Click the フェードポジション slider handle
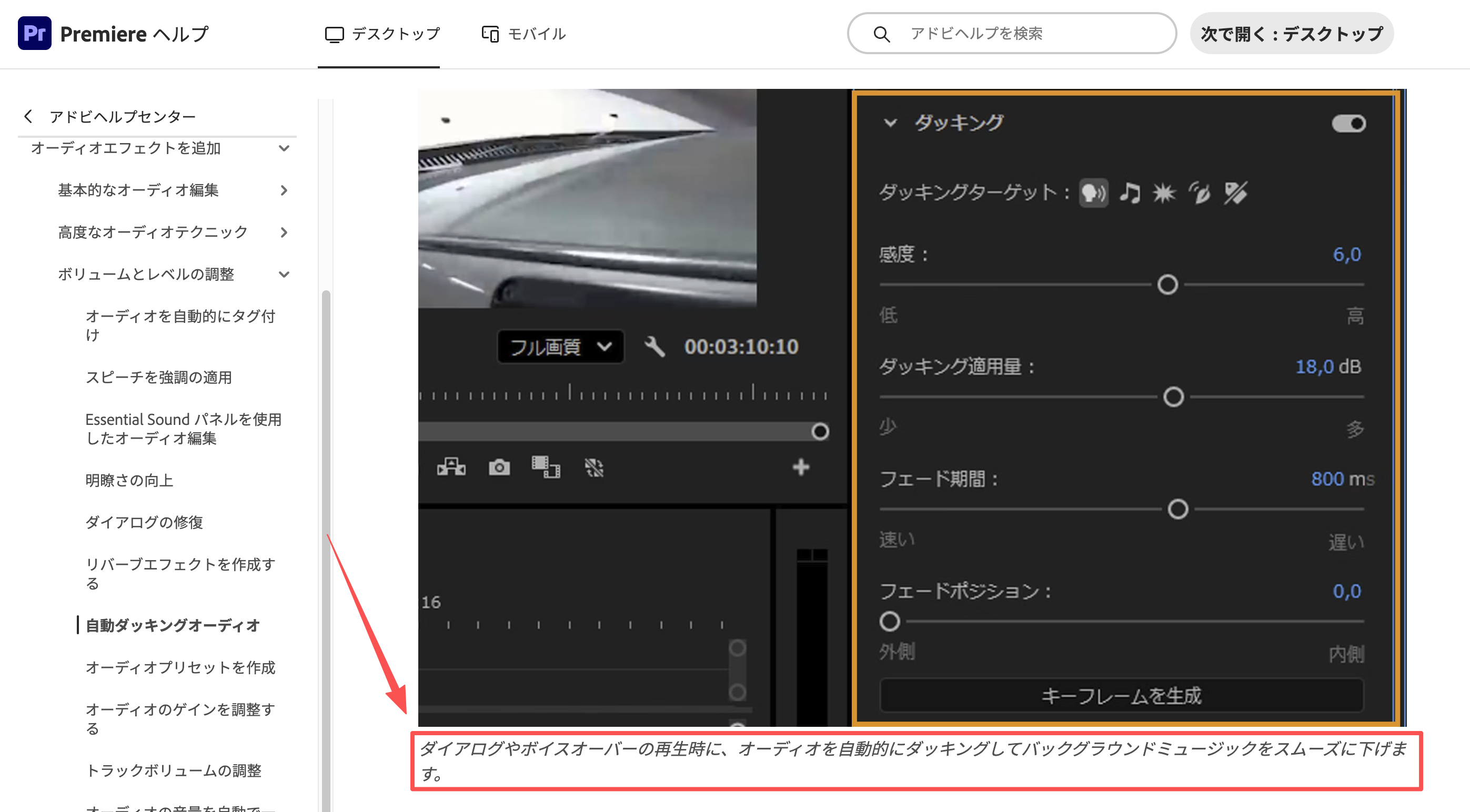 coord(889,622)
